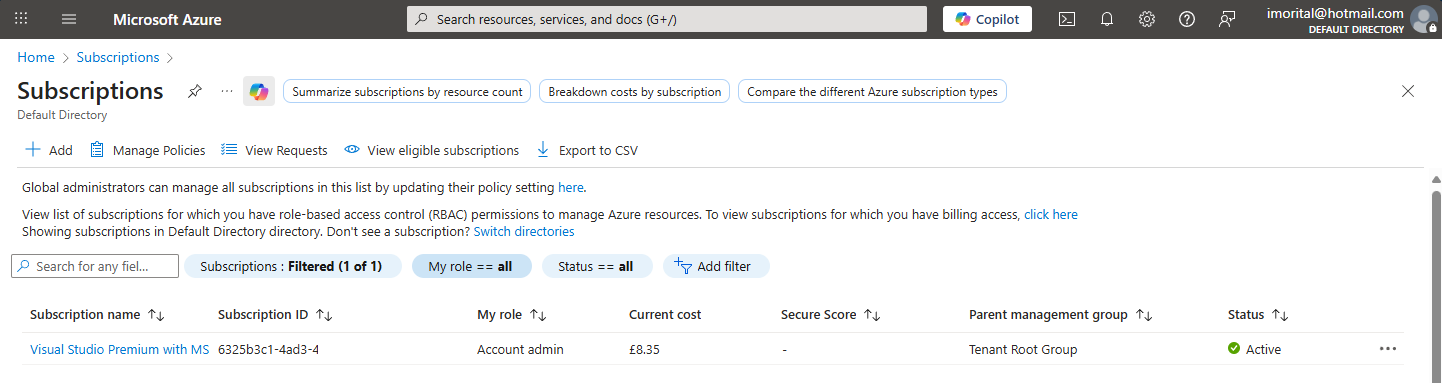Click the policy setting 'here' link
Screen dimensions: 1442x383
570,187
